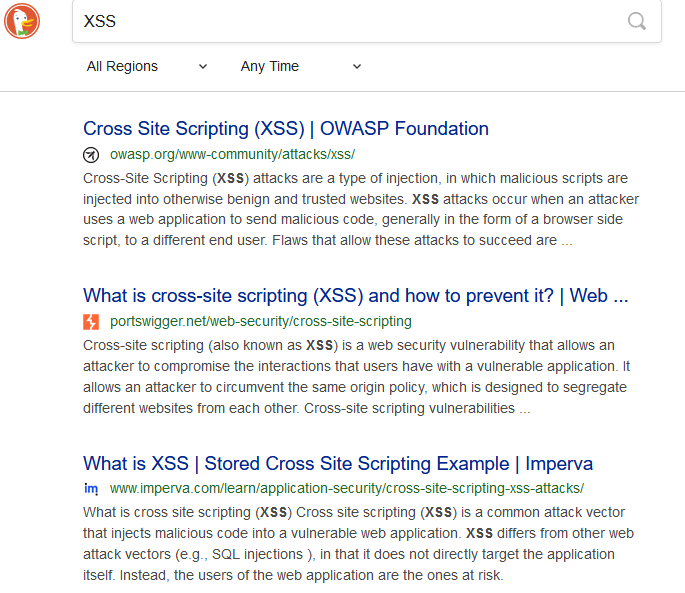Open the What is XSS Imperva result
Image resolution: width=685 pixels, height=593 pixels.
tap(338, 463)
